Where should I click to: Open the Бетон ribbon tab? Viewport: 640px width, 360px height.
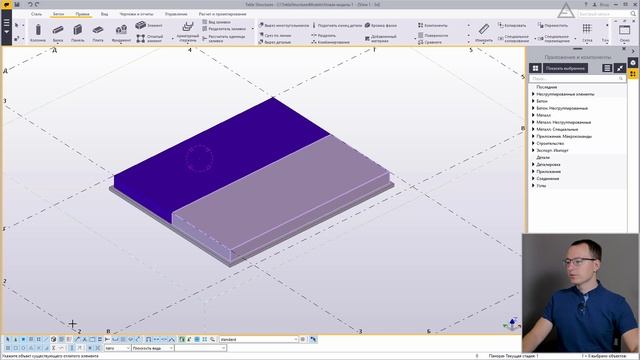point(58,14)
